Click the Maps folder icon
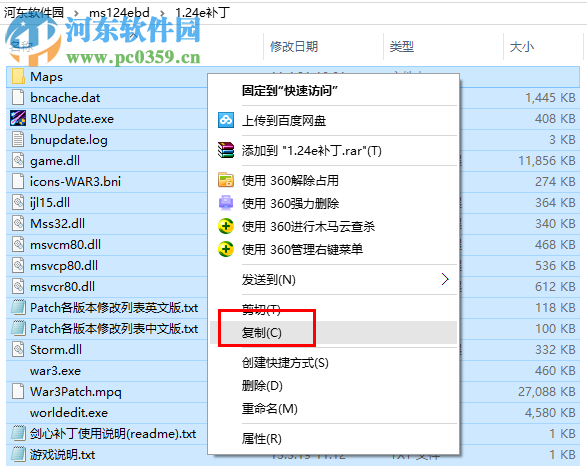The image size is (587, 472). (x=18, y=77)
